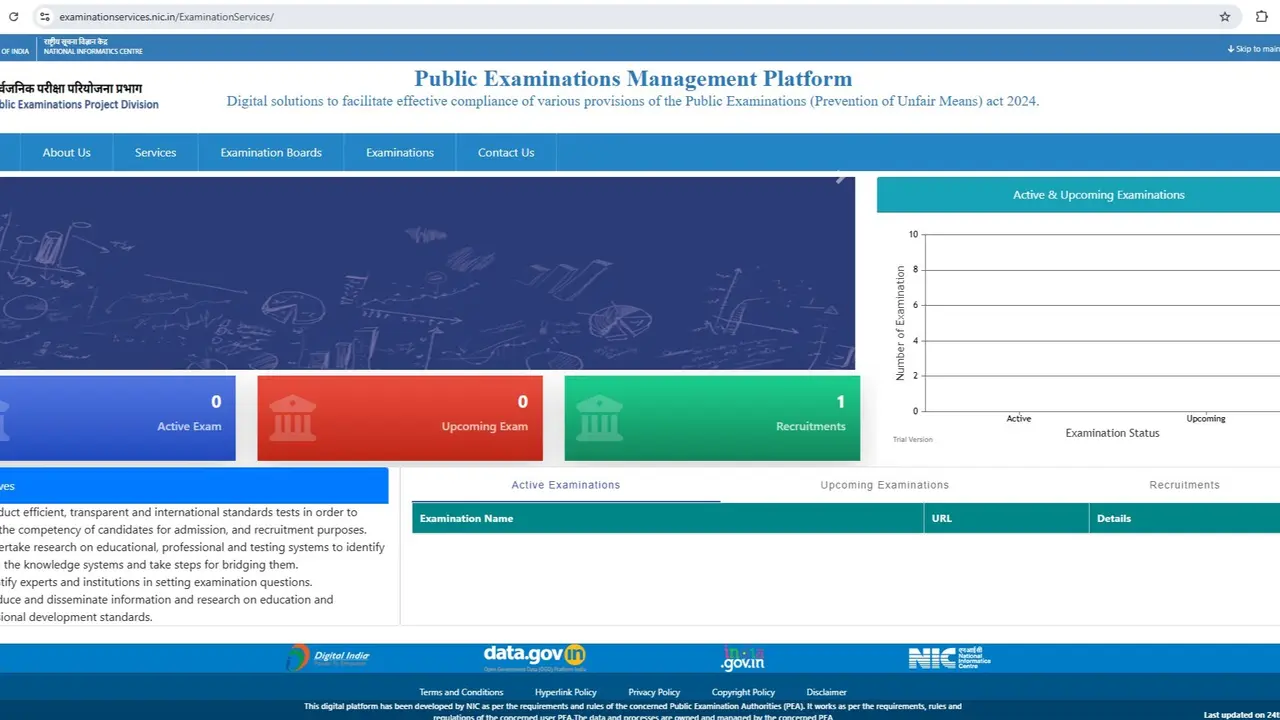
Task: Switch to the Recruitments tab
Action: pyautogui.click(x=1184, y=485)
